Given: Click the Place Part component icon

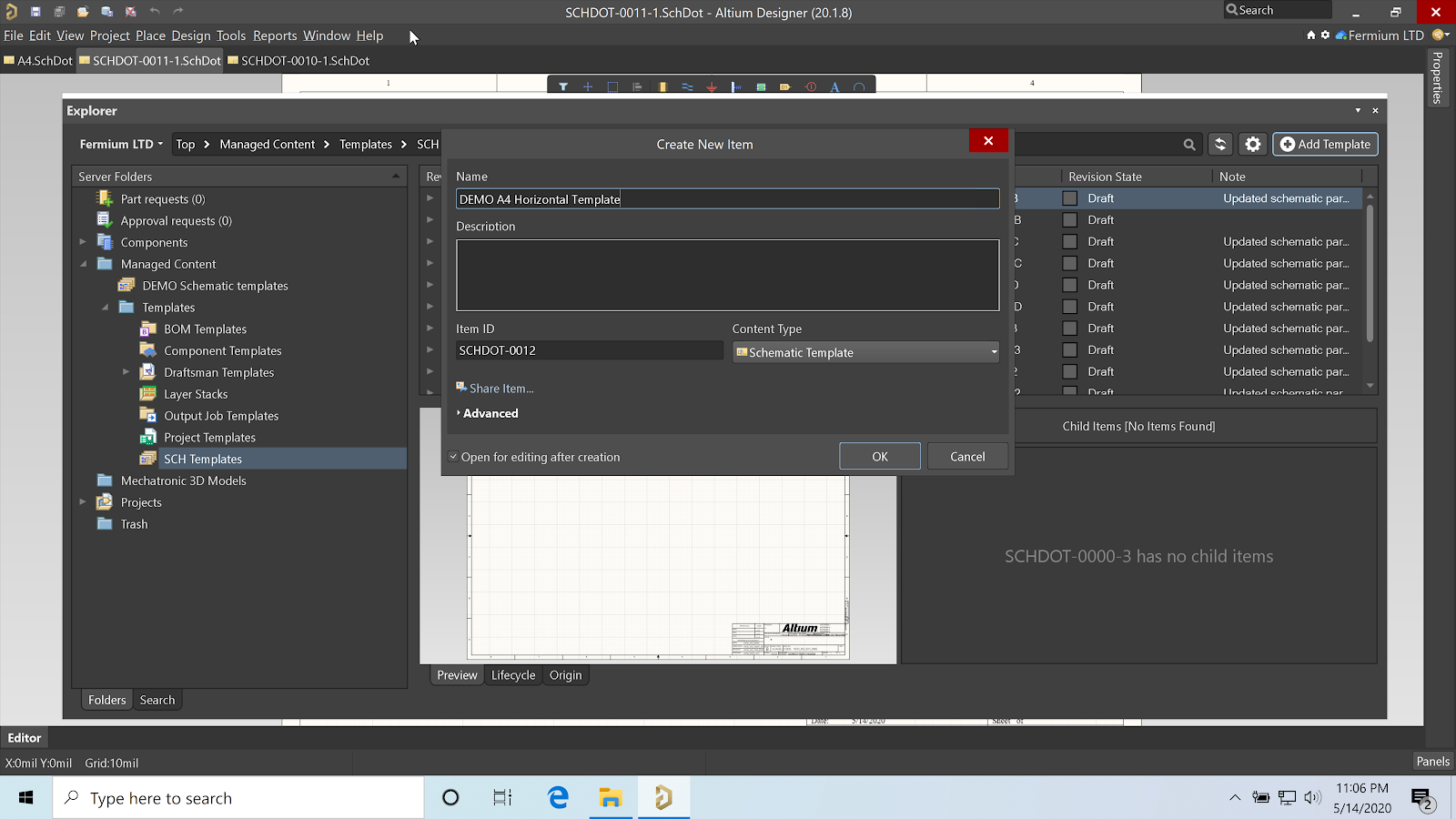Looking at the screenshot, I should pos(662,87).
